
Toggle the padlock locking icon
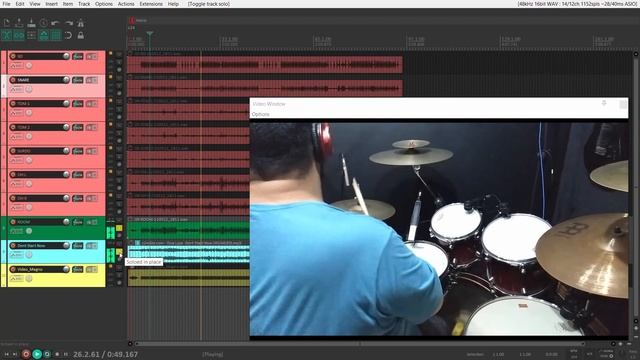click(x=80, y=35)
